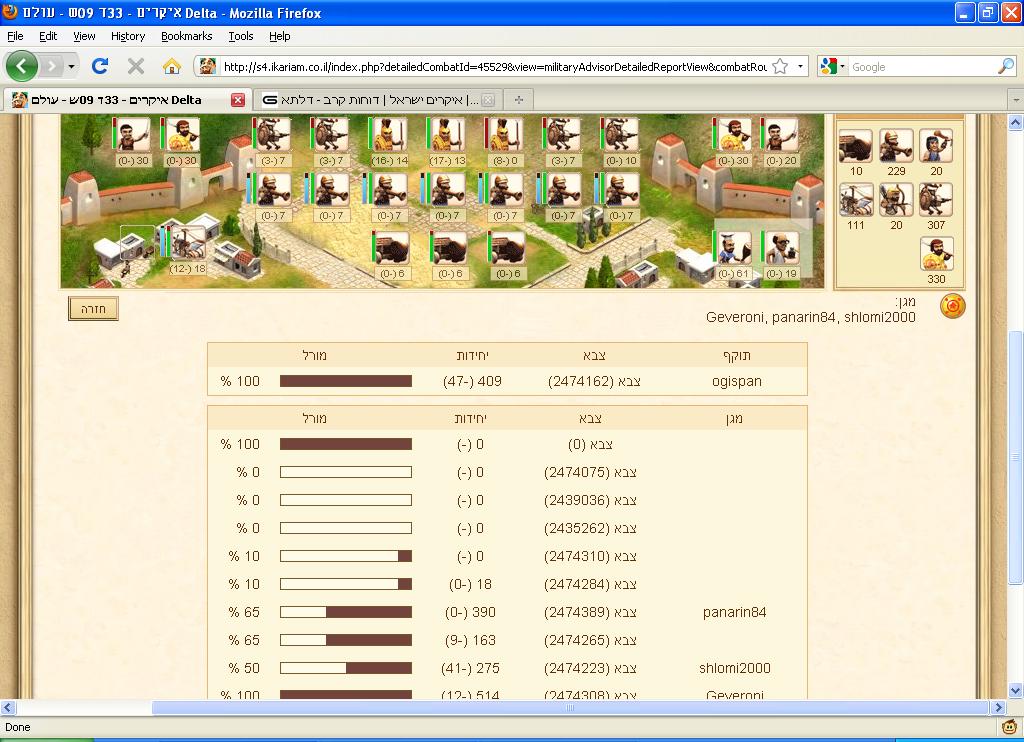
Task: Click the orange defender shield emblem
Action: tap(952, 306)
